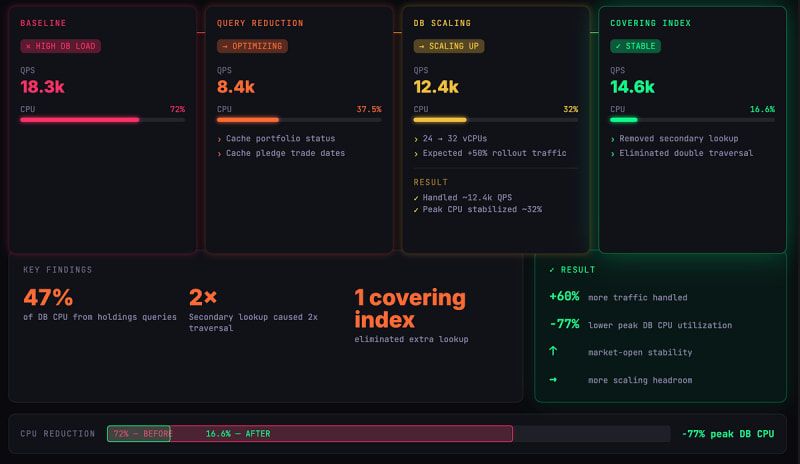
Task: Click 32% CPU value in DB Scaling card
Action: (570, 109)
